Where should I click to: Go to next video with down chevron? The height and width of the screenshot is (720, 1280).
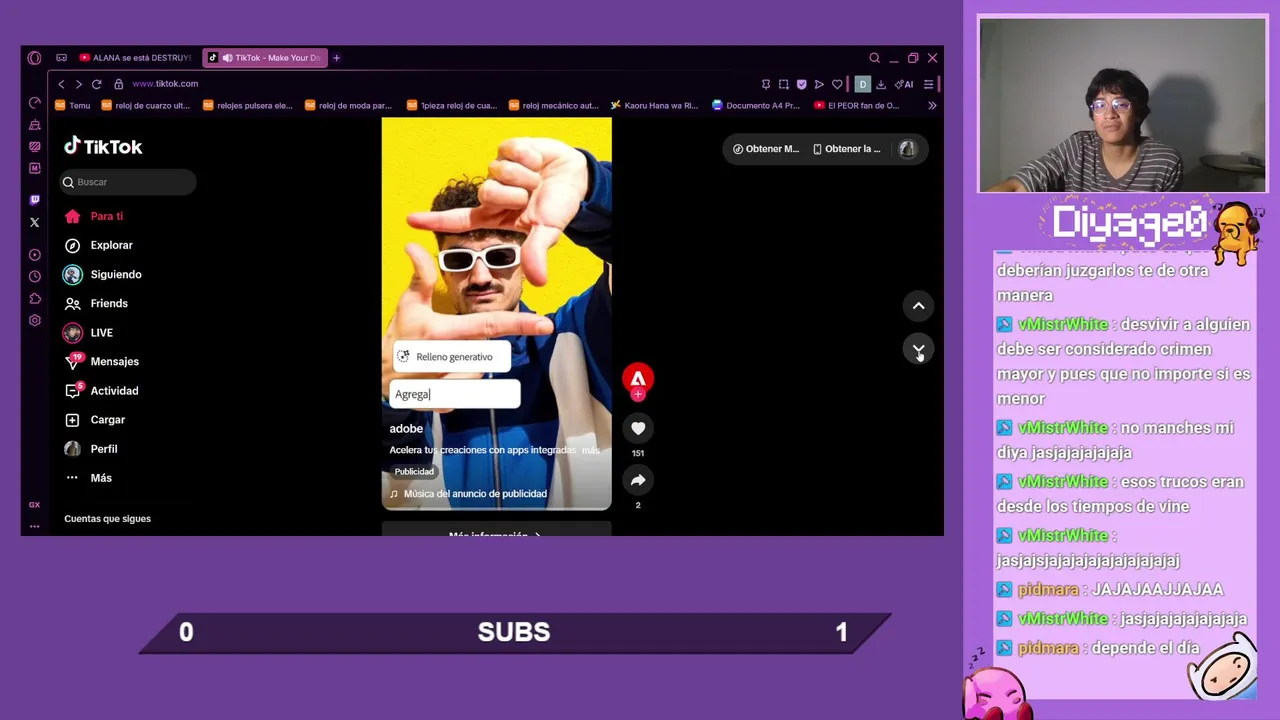coord(918,349)
